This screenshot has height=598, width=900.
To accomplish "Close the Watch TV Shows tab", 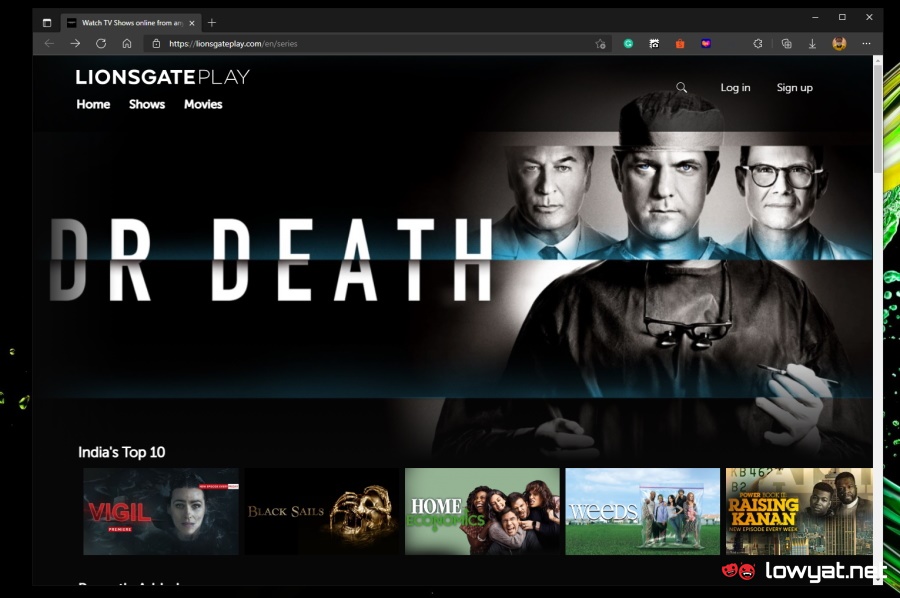I will pyautogui.click(x=192, y=22).
